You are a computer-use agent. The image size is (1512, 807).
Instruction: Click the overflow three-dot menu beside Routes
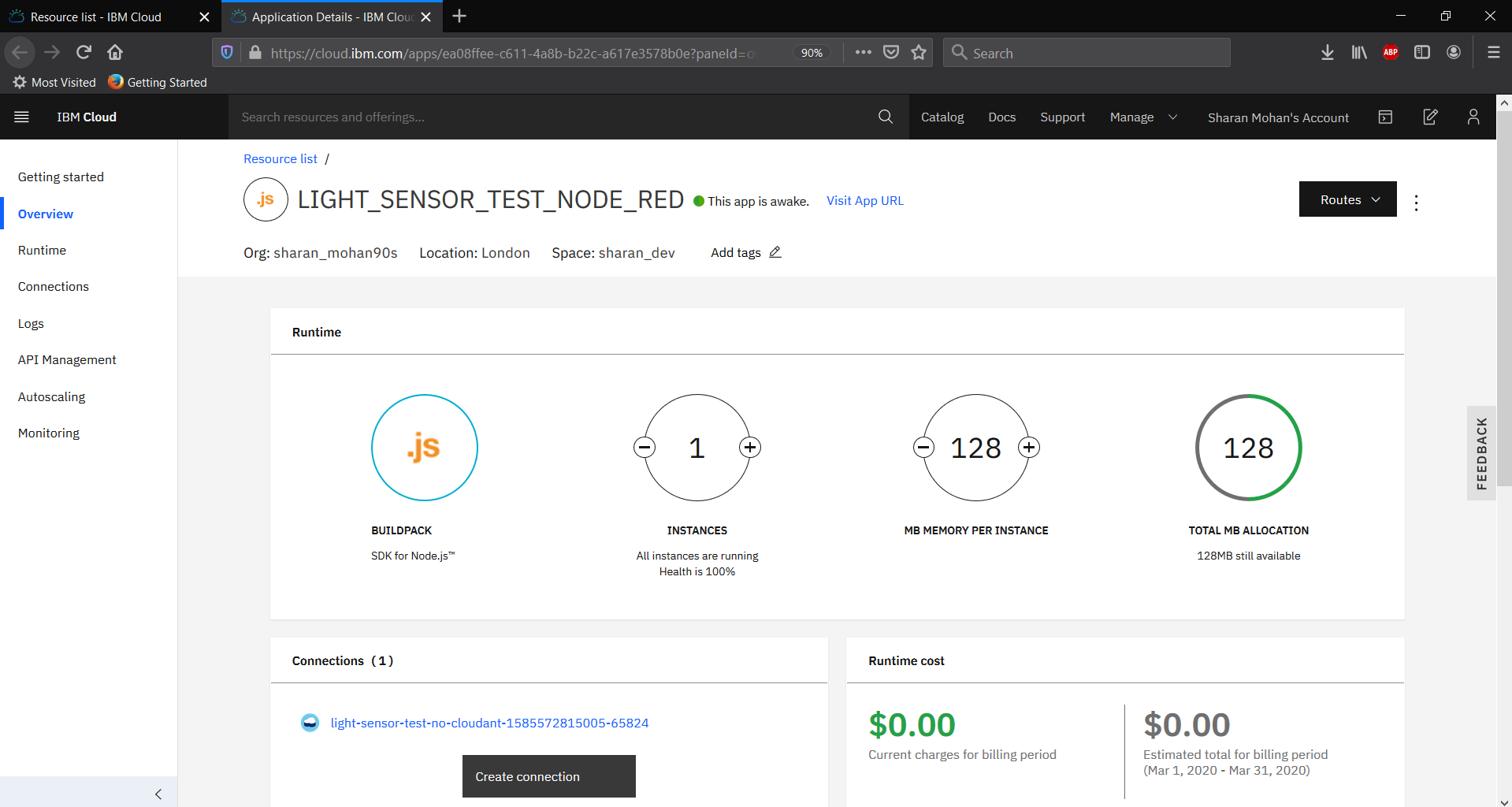coord(1416,203)
